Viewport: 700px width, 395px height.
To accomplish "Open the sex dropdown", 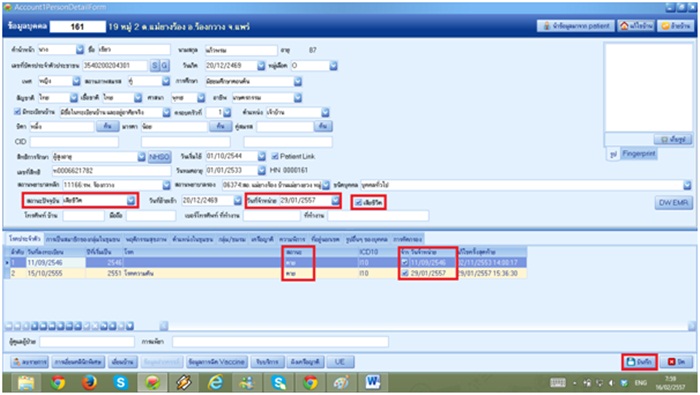I will pos(76,81).
